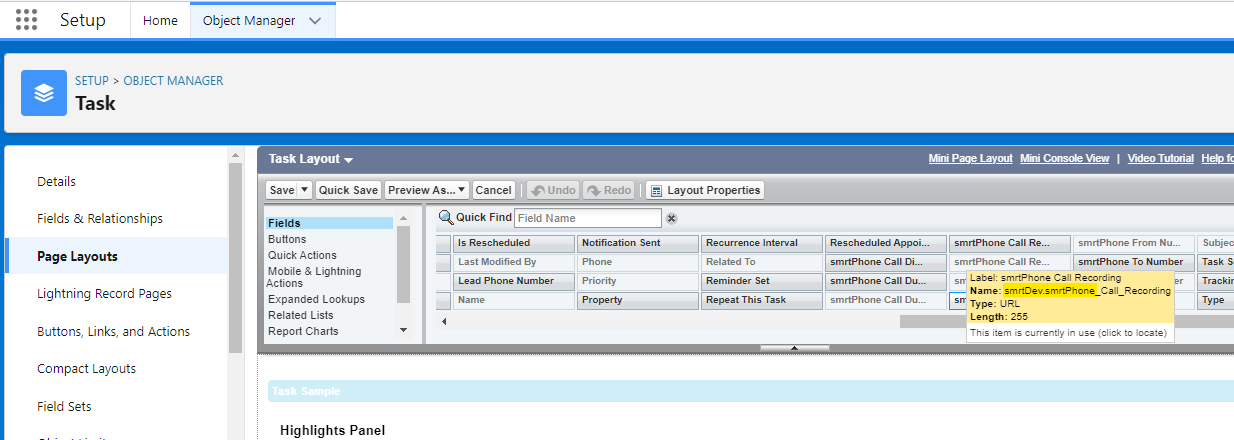Collapse the palette using the center handle
Screen dimensions: 1234x440
pos(795,348)
